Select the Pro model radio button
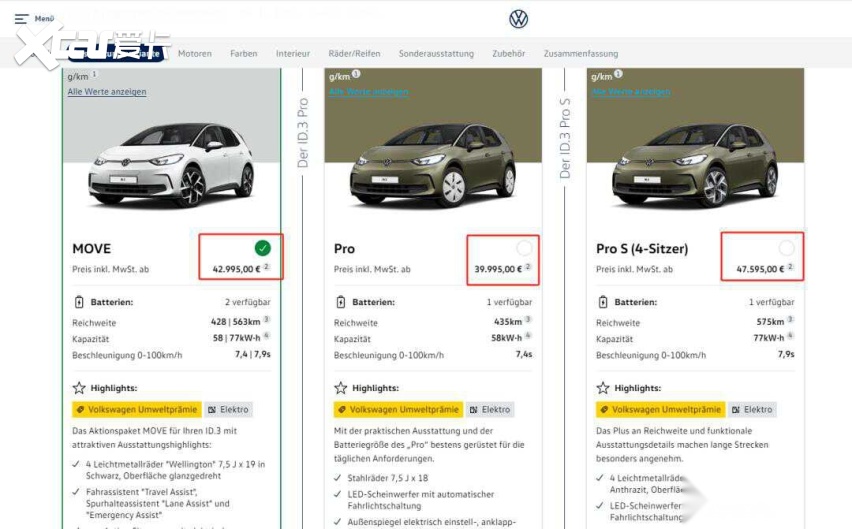 524,248
